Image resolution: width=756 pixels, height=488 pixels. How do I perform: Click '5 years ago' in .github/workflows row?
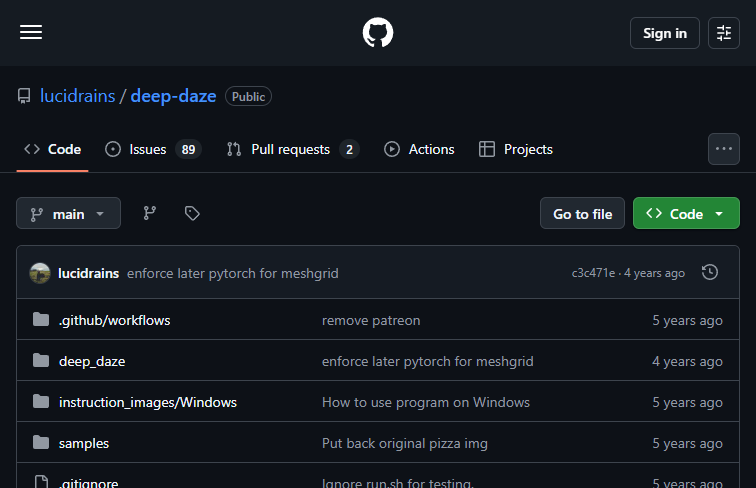pyautogui.click(x=687, y=320)
